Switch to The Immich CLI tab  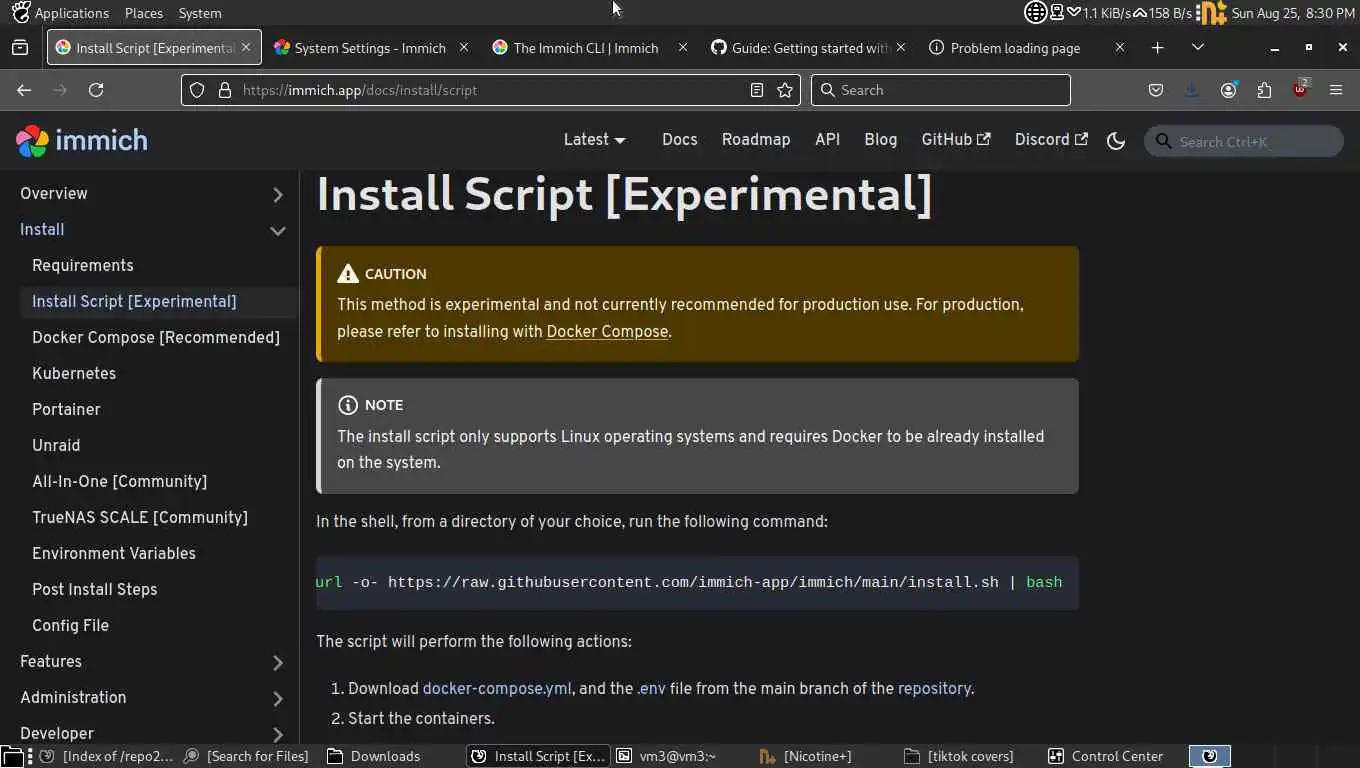click(x=590, y=47)
